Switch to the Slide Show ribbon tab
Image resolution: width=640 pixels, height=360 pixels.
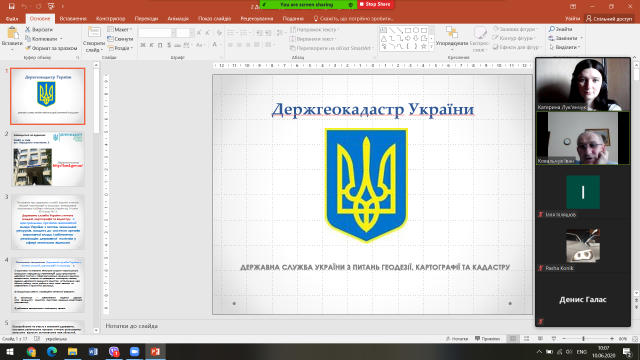pyautogui.click(x=214, y=18)
